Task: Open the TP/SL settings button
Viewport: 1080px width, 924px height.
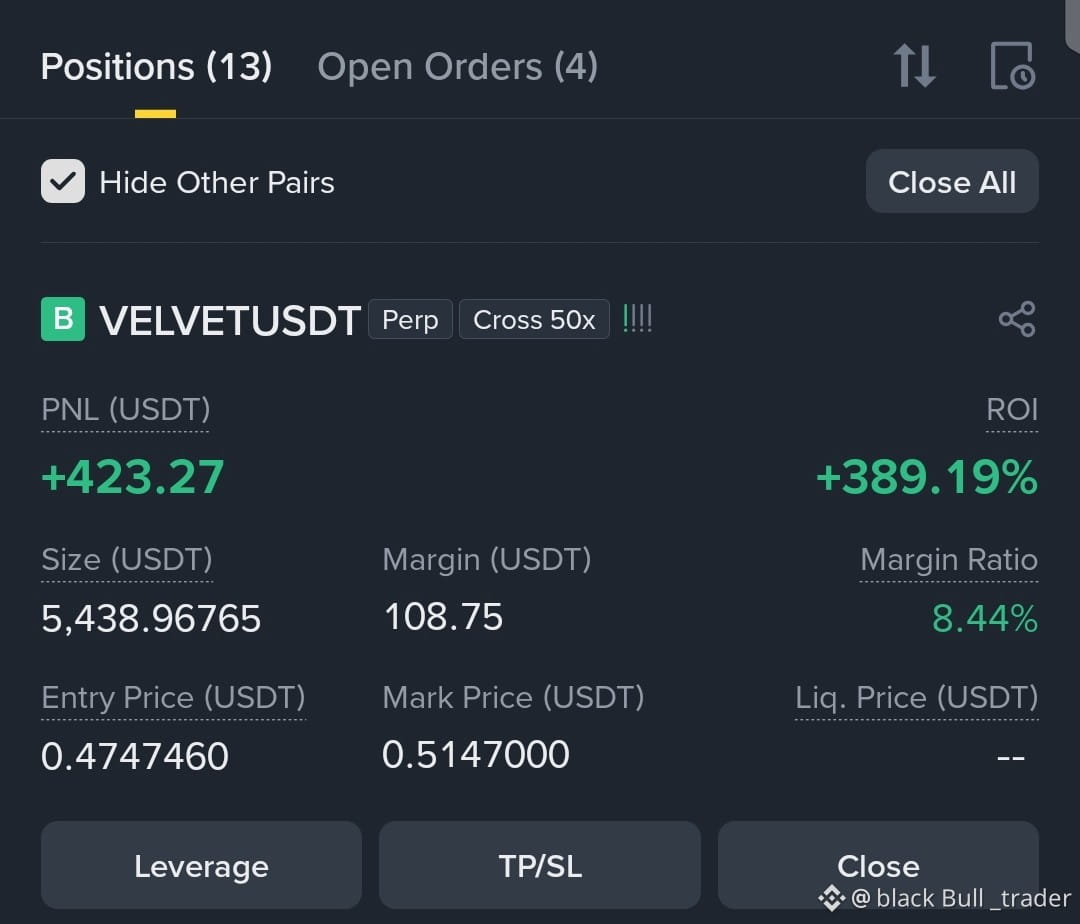Action: click(x=540, y=865)
